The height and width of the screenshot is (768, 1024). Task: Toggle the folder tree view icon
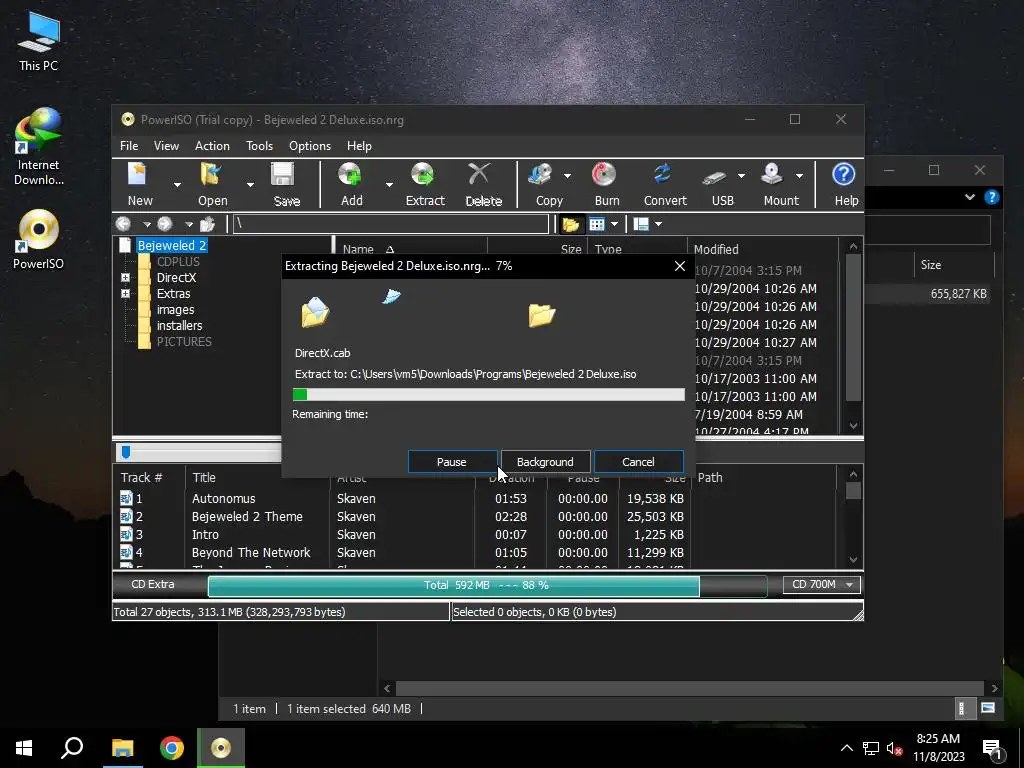[x=571, y=225]
